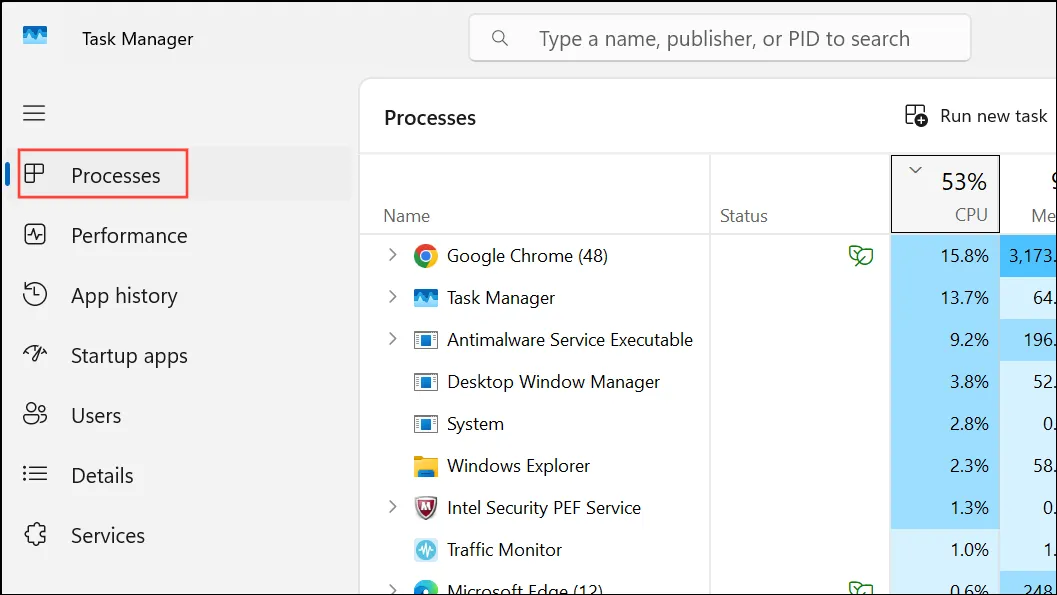Click the Traffic Monitor process icon
Viewport: 1057px width, 595px height.
(x=425, y=550)
